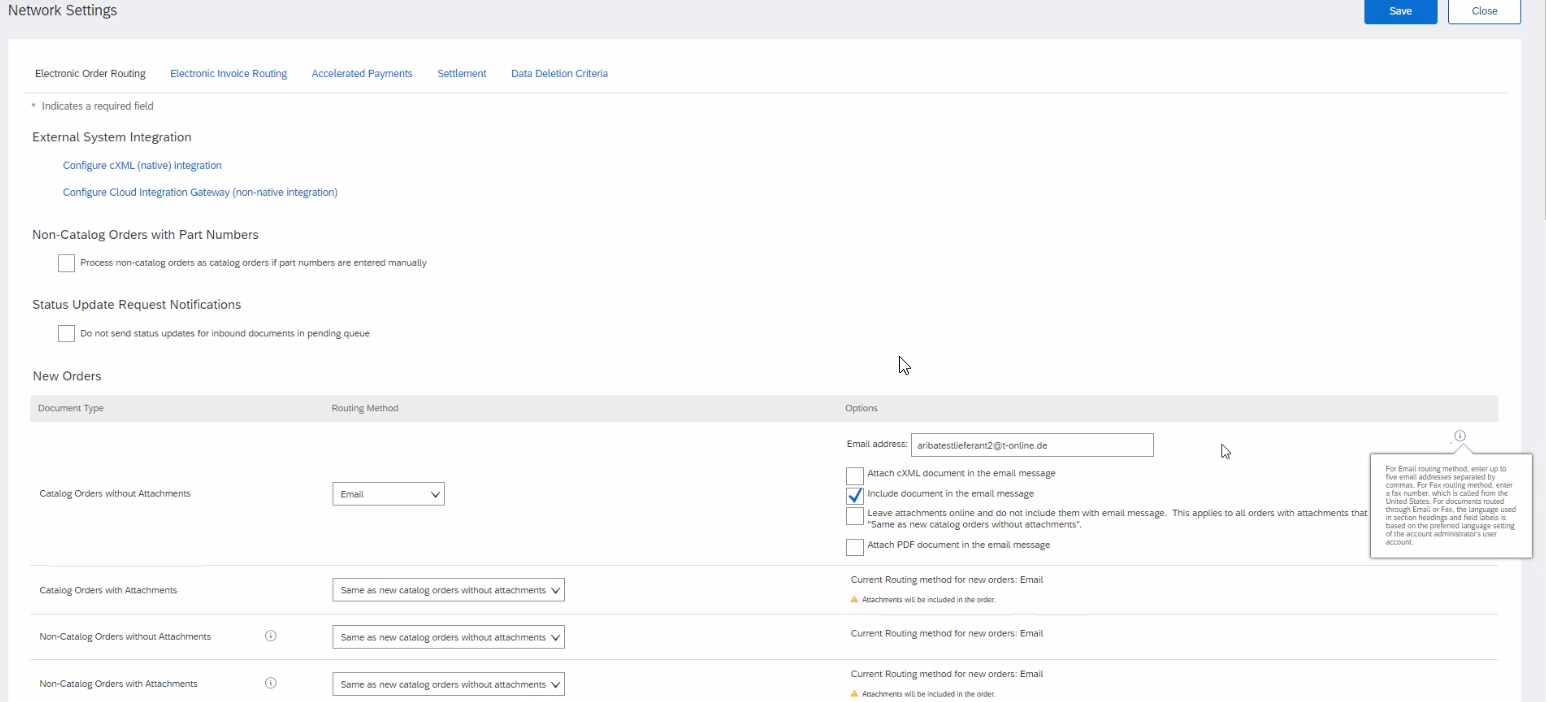Viewport: 1546px width, 702px height.
Task: Save the network settings
Action: click(1400, 11)
